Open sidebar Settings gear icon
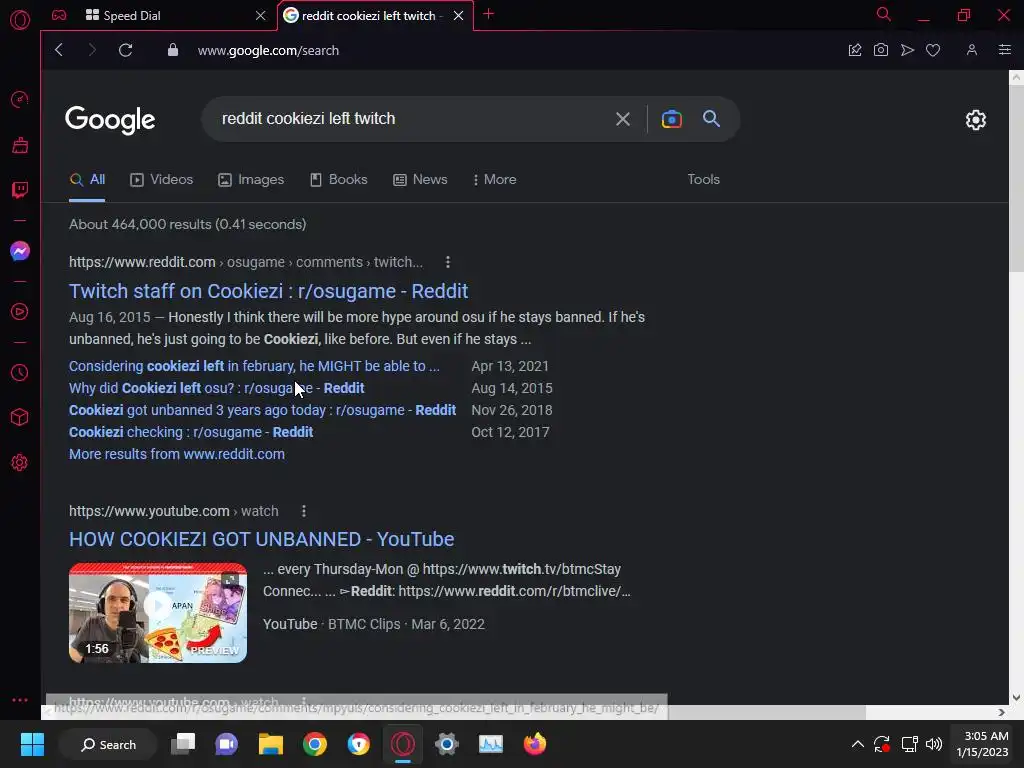 tap(20, 462)
